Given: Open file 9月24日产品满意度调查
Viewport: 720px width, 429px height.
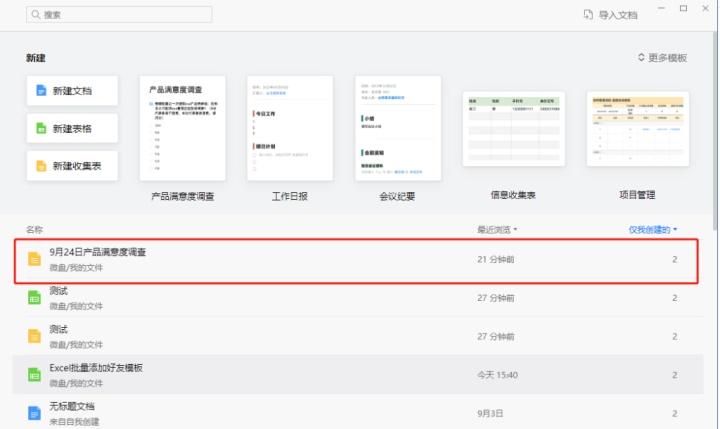Looking at the screenshot, I should point(356,260).
